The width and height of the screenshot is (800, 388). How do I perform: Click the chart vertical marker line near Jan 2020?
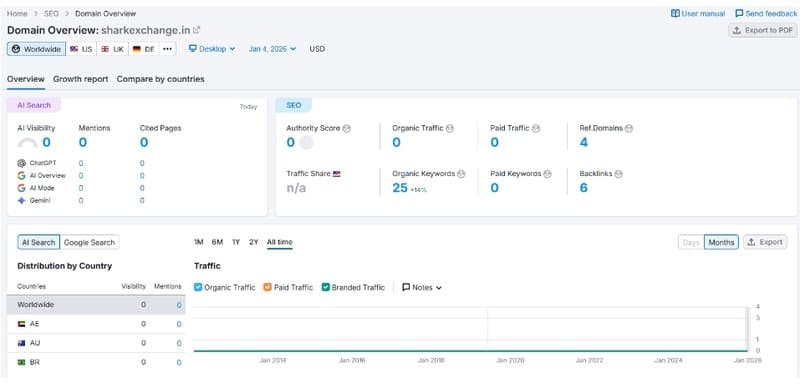(x=487, y=329)
